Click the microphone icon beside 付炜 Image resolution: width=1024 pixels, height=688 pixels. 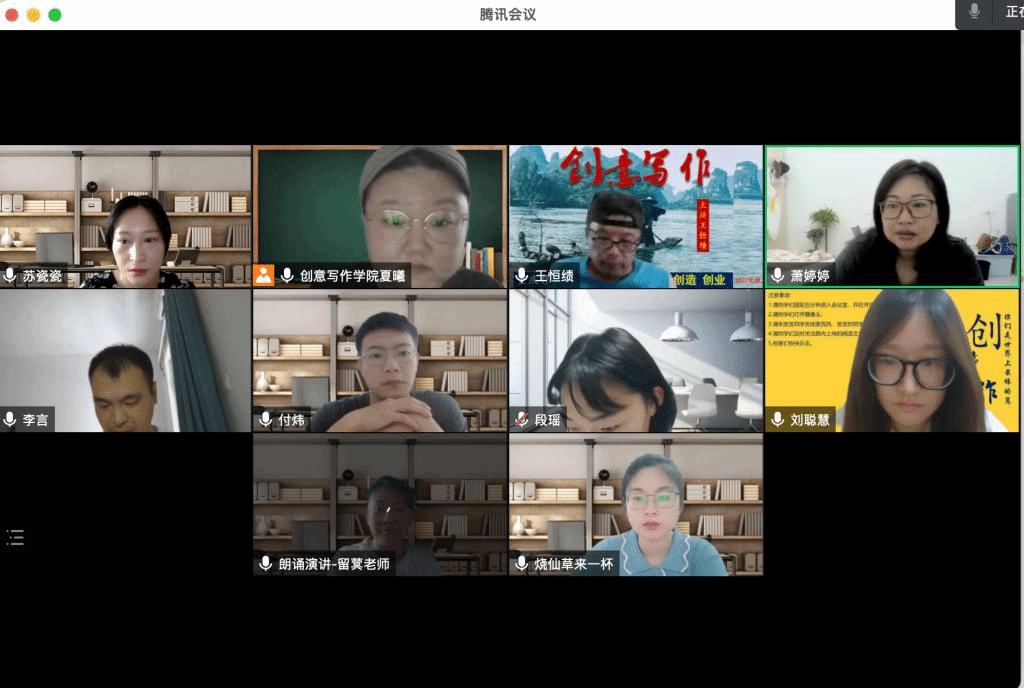pos(266,419)
